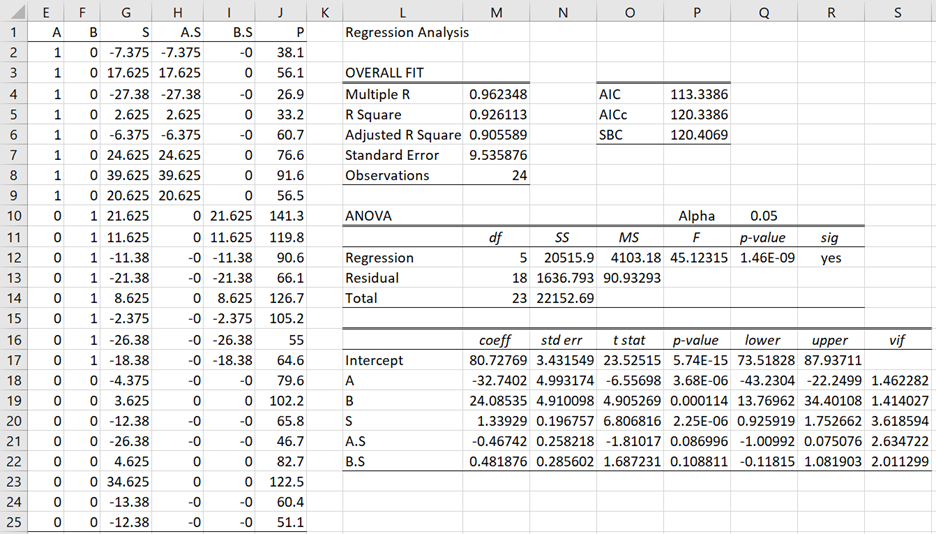The width and height of the screenshot is (936, 534).
Task: Select the SBC value 120.4069
Action: [x=698, y=135]
